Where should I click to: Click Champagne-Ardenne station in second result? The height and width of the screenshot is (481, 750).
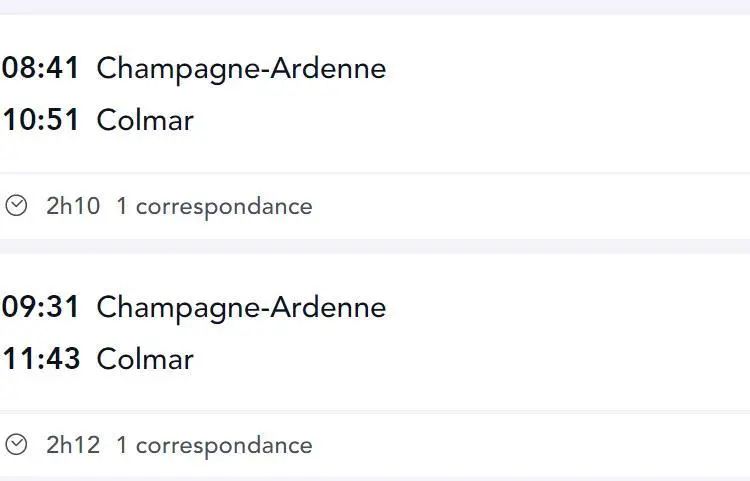pos(241,308)
